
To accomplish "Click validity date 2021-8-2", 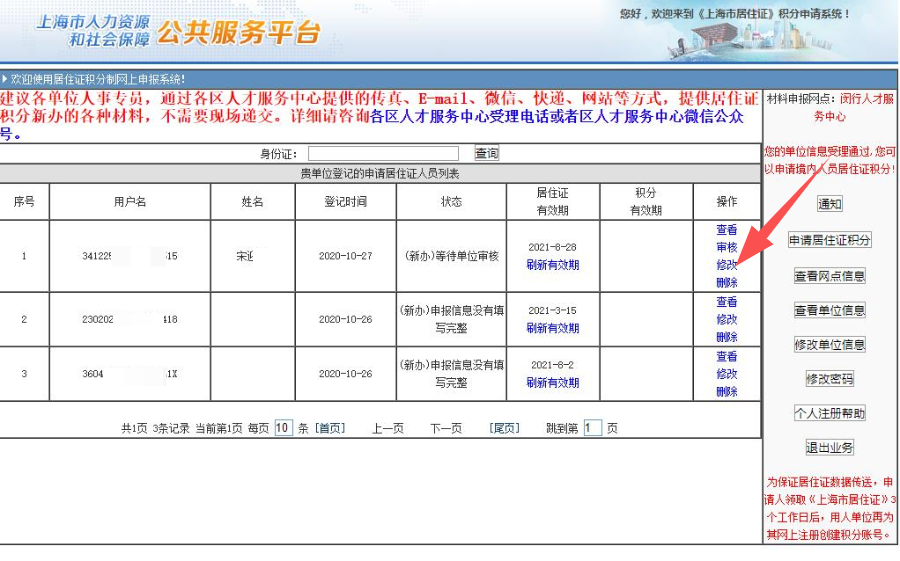I will point(553,365).
